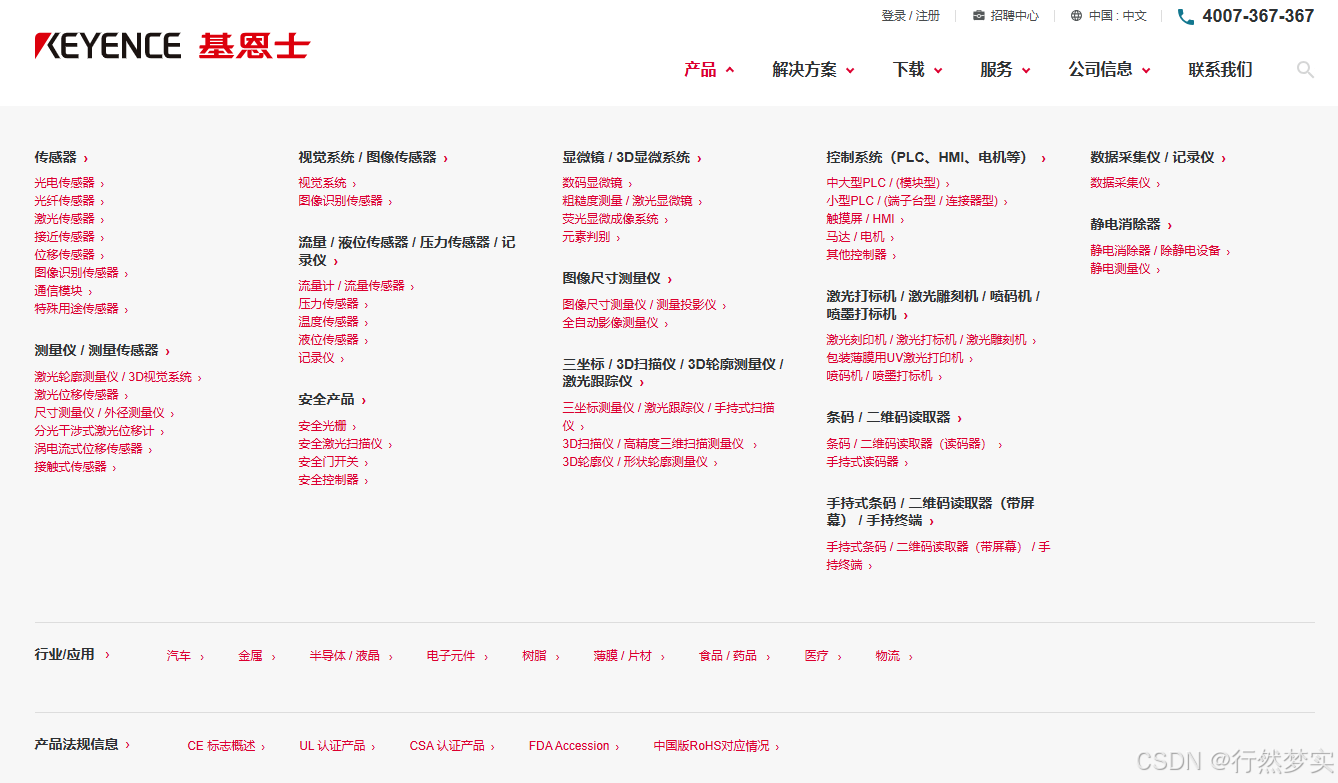This screenshot has height=783, width=1338.
Task: Open the 联系我们 menu item
Action: click(x=1220, y=69)
